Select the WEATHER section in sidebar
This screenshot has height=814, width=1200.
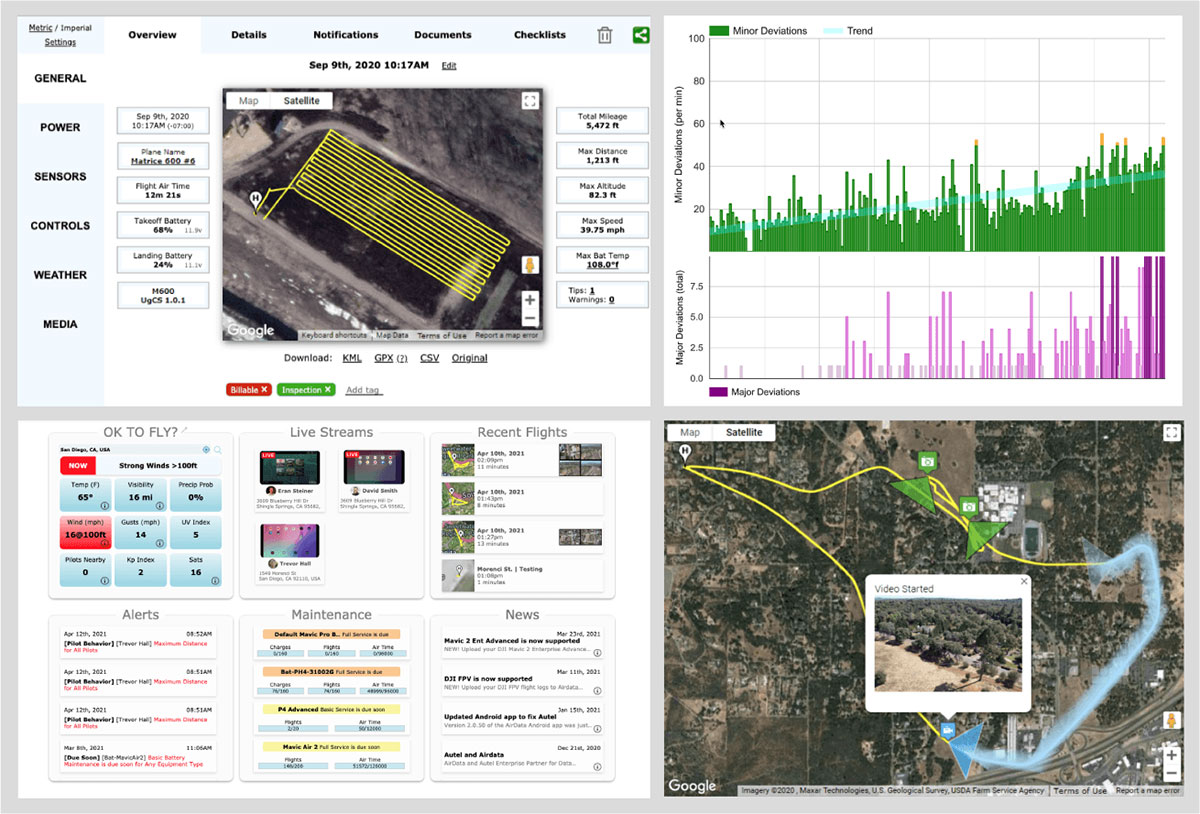tap(60, 275)
